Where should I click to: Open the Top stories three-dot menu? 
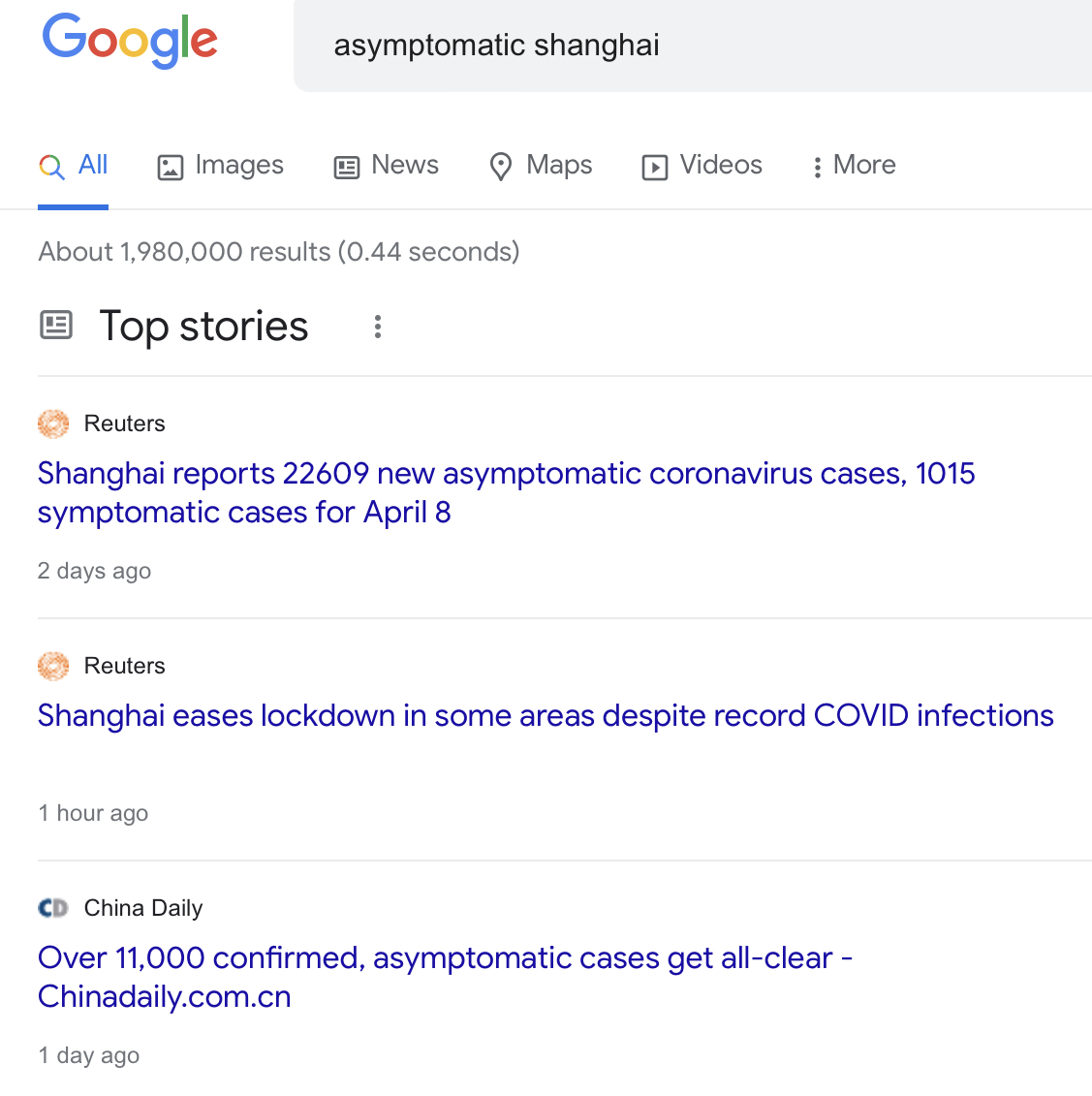tap(378, 327)
